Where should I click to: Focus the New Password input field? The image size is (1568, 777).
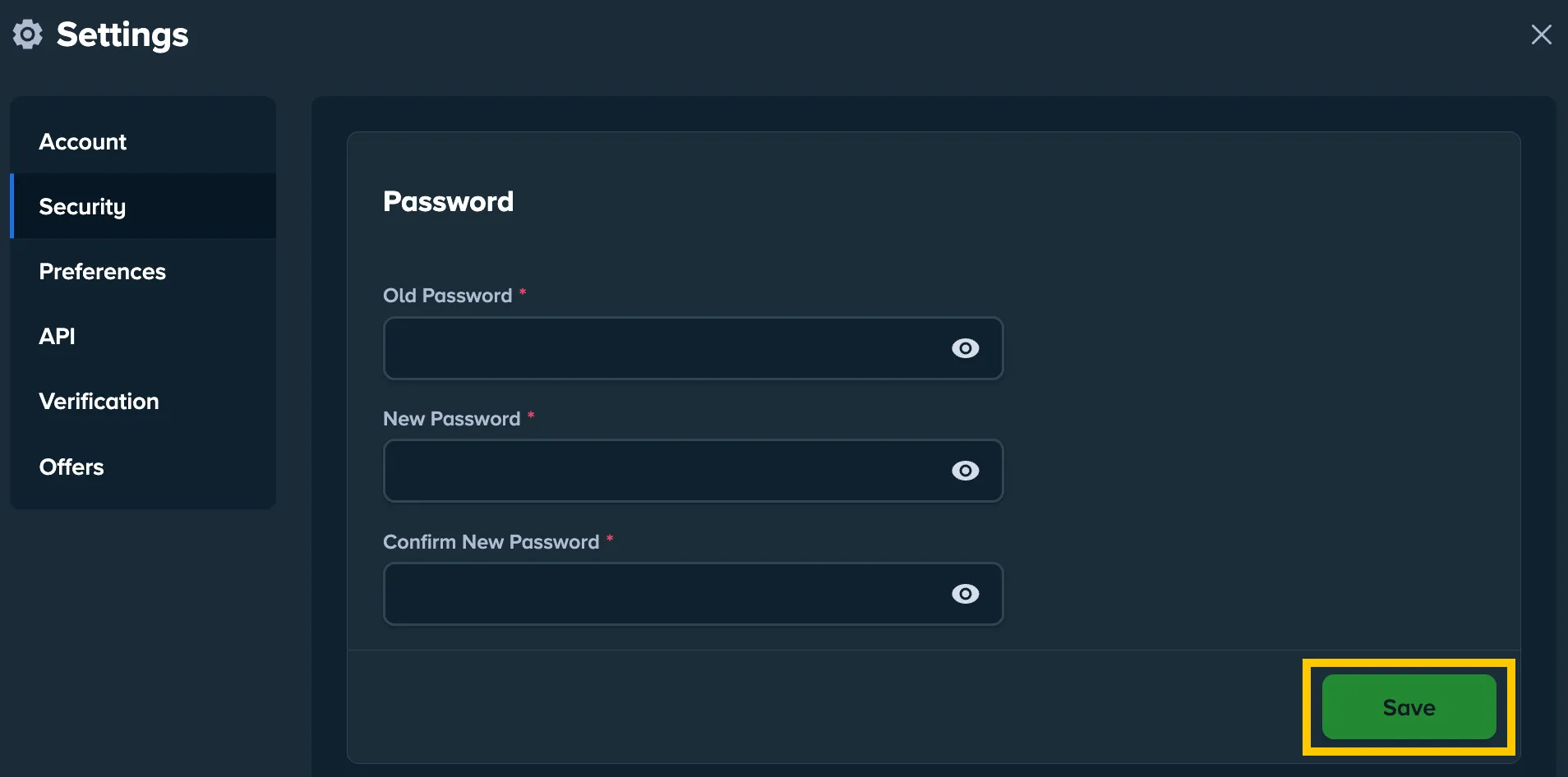657,471
